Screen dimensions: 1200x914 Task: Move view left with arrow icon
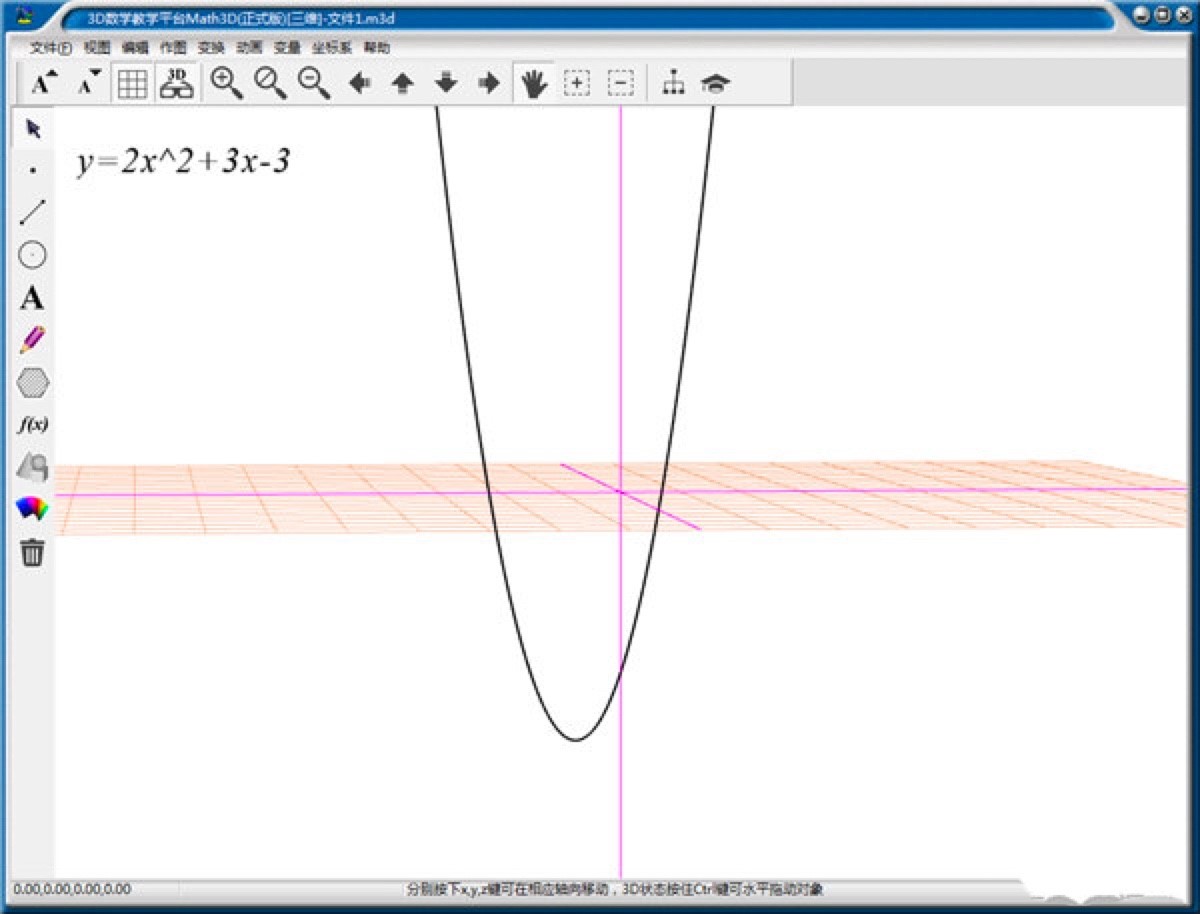[x=360, y=84]
